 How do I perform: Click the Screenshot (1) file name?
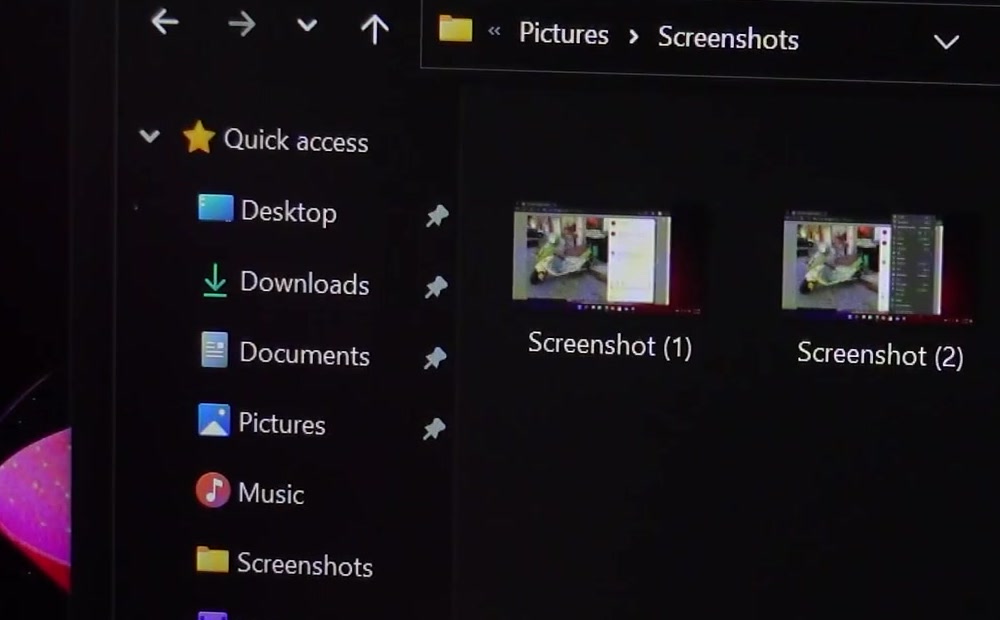(x=610, y=345)
